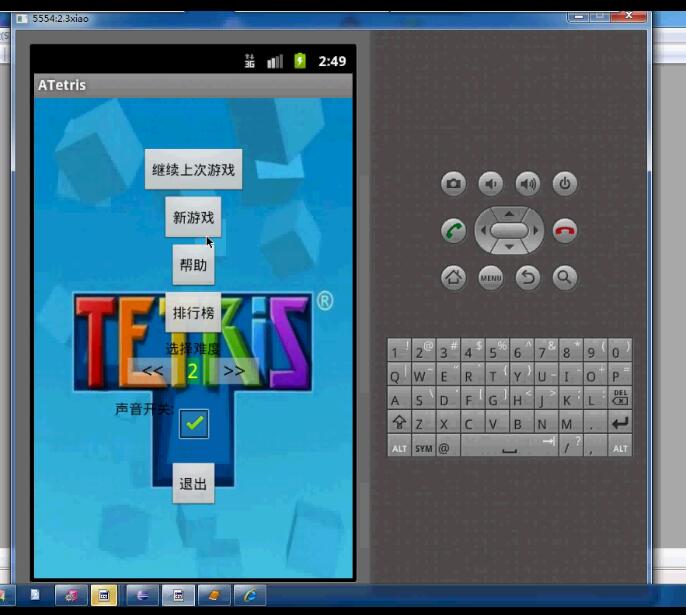Click the D-pad center select button
686x615 pixels.
point(509,231)
